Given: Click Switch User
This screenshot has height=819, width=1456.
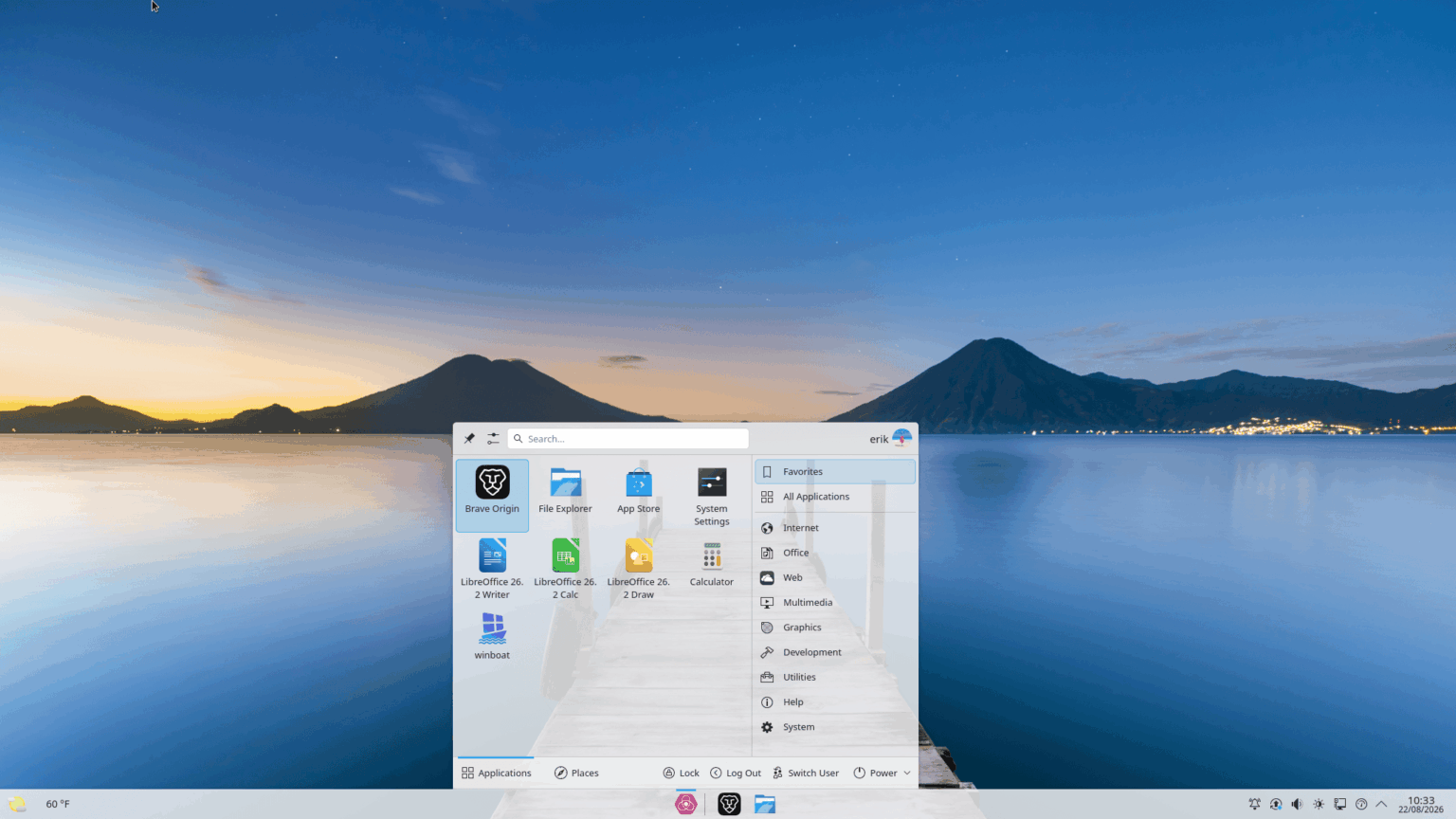Looking at the screenshot, I should 806,773.
